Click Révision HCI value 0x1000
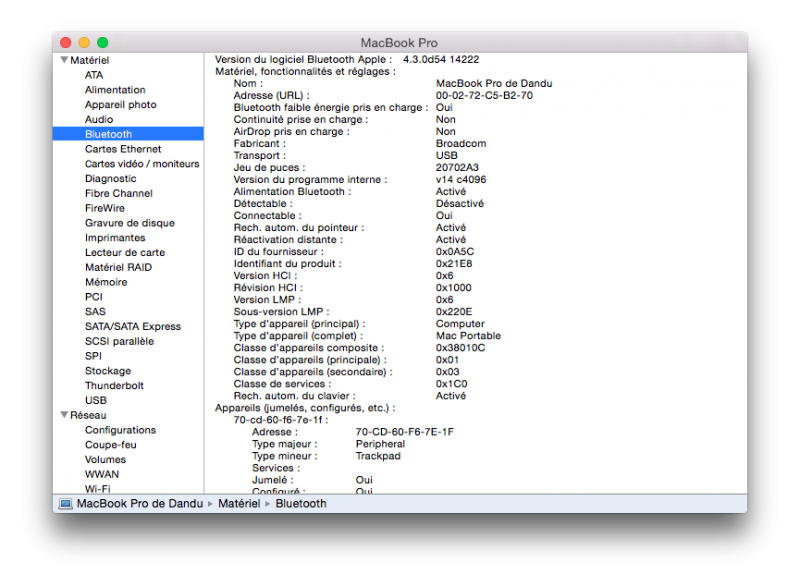This screenshot has height=586, width=800. point(454,288)
